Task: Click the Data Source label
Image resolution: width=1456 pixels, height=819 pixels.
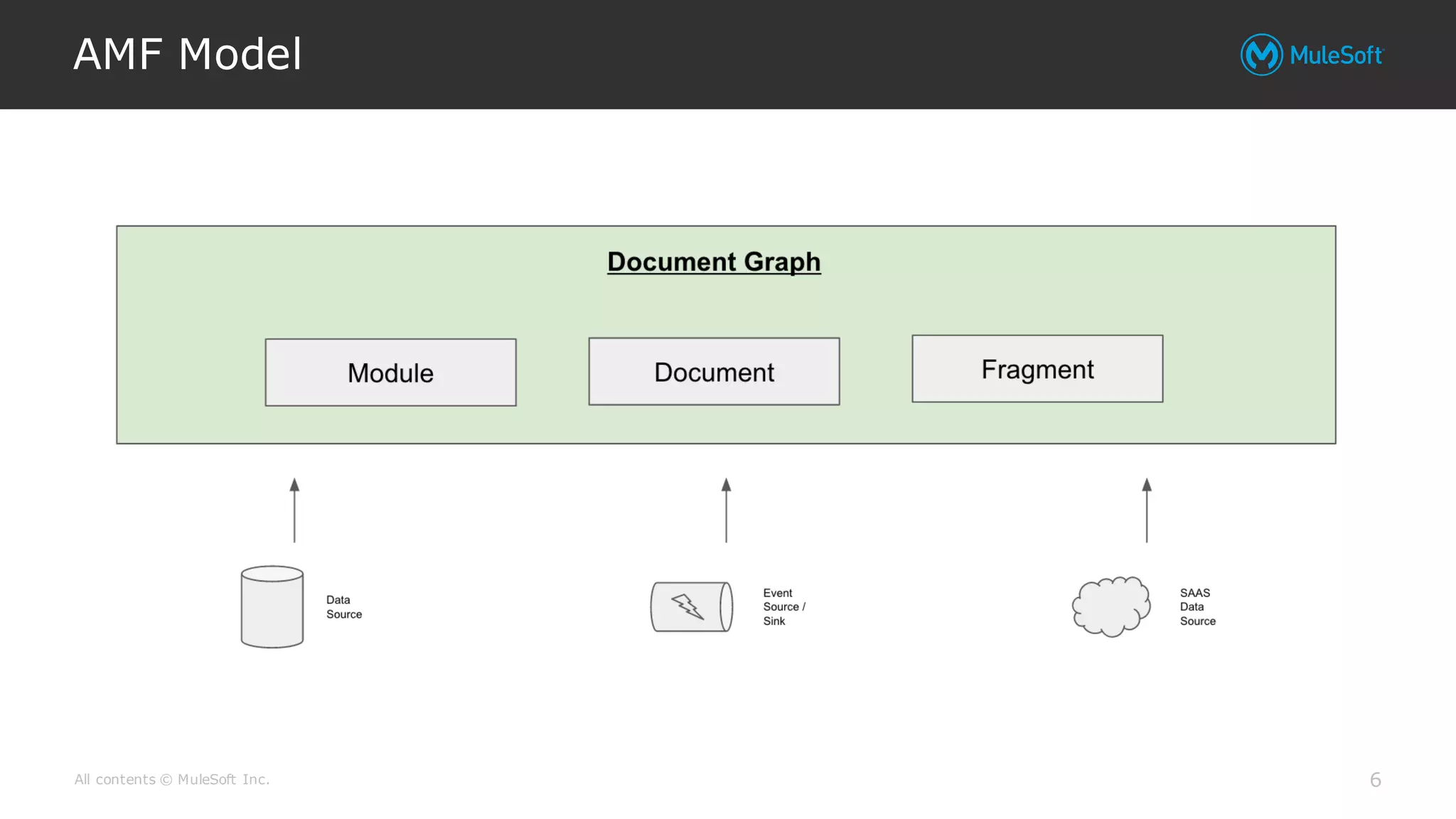Action: 343,607
